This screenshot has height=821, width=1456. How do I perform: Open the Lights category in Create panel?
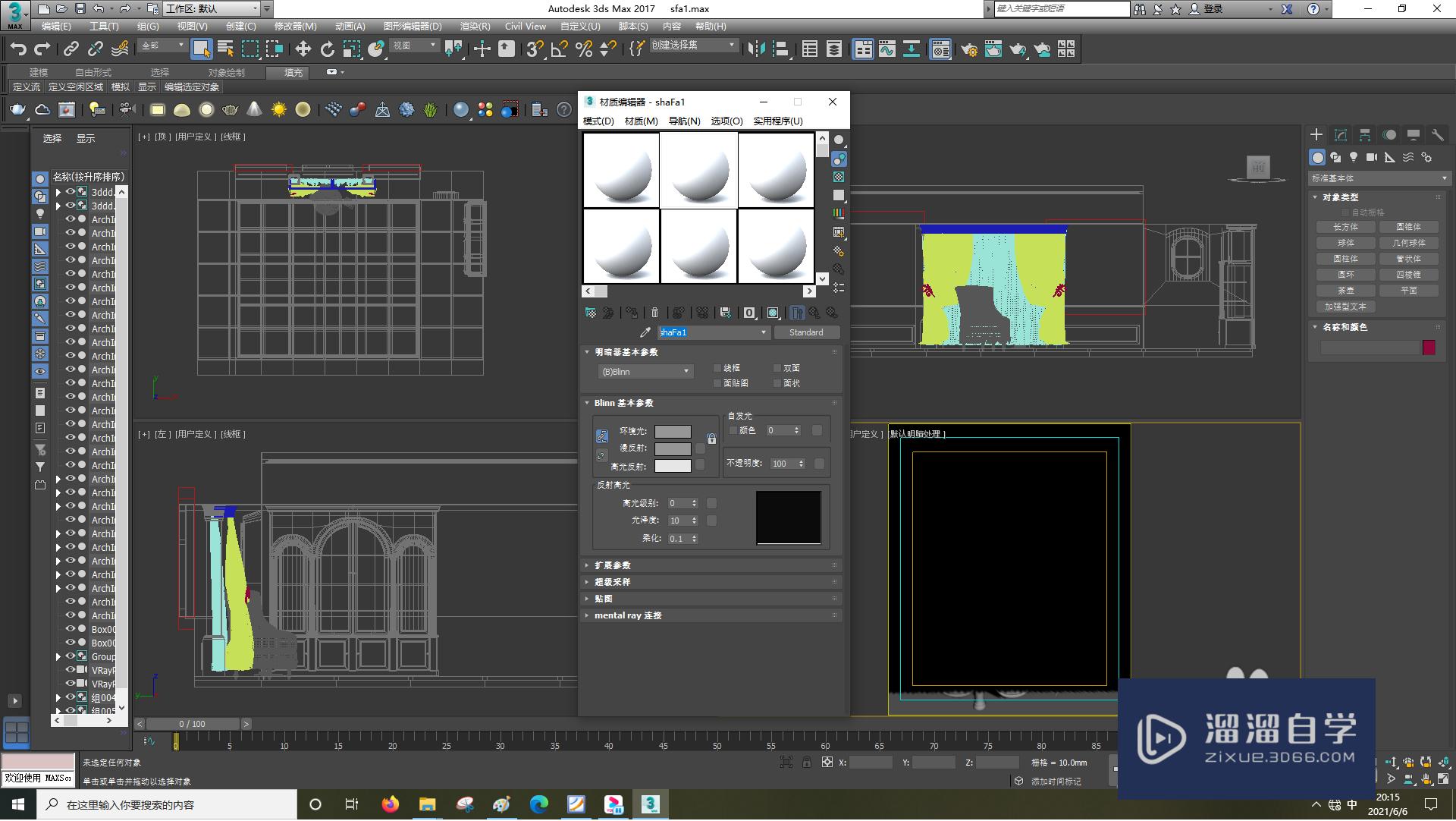coord(1354,157)
